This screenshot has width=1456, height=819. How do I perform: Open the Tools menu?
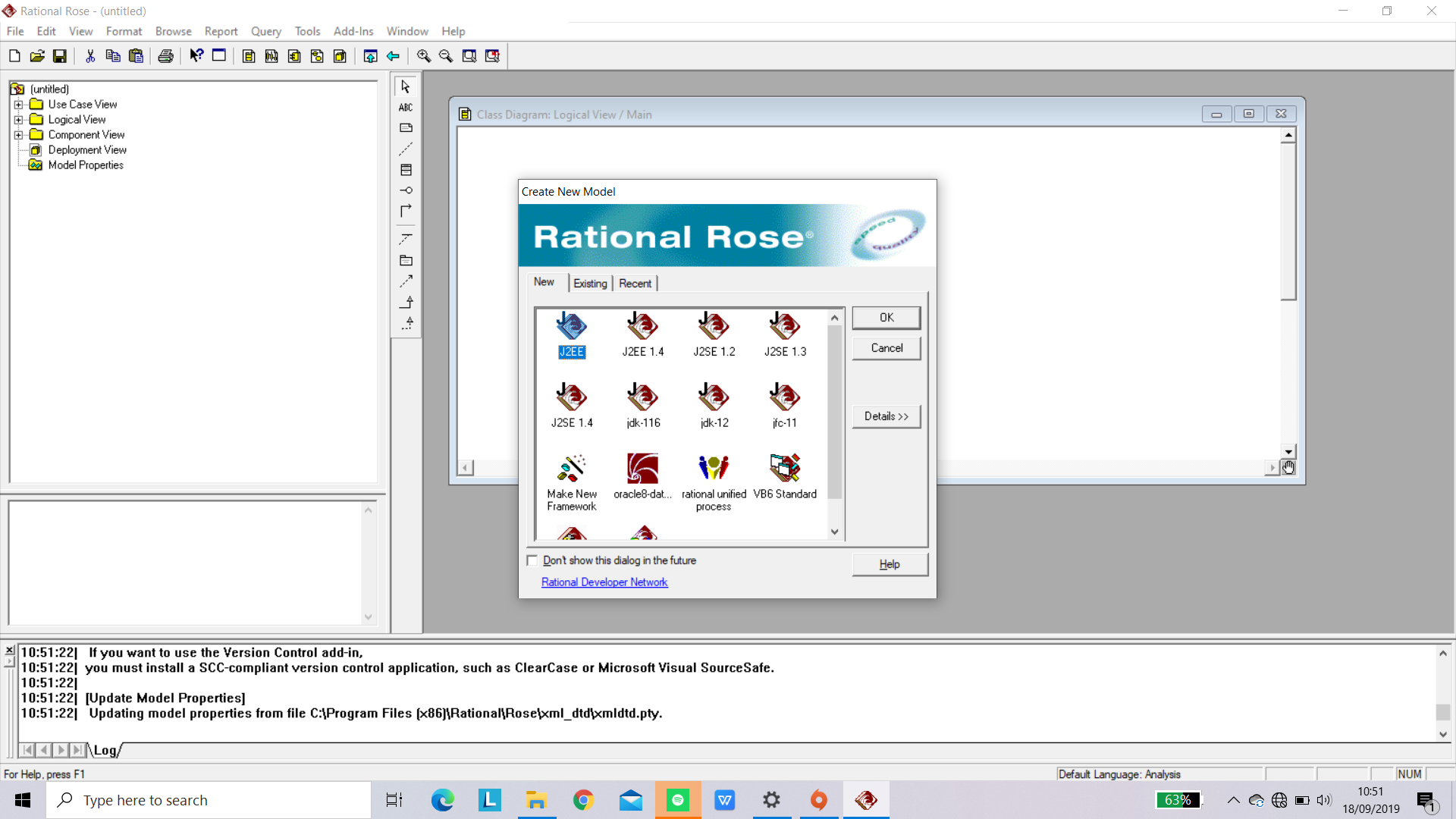point(307,31)
